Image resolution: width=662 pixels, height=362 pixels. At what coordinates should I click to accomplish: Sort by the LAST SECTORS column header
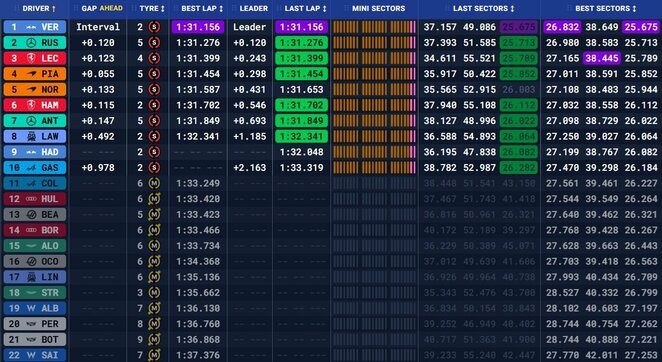(x=484, y=8)
